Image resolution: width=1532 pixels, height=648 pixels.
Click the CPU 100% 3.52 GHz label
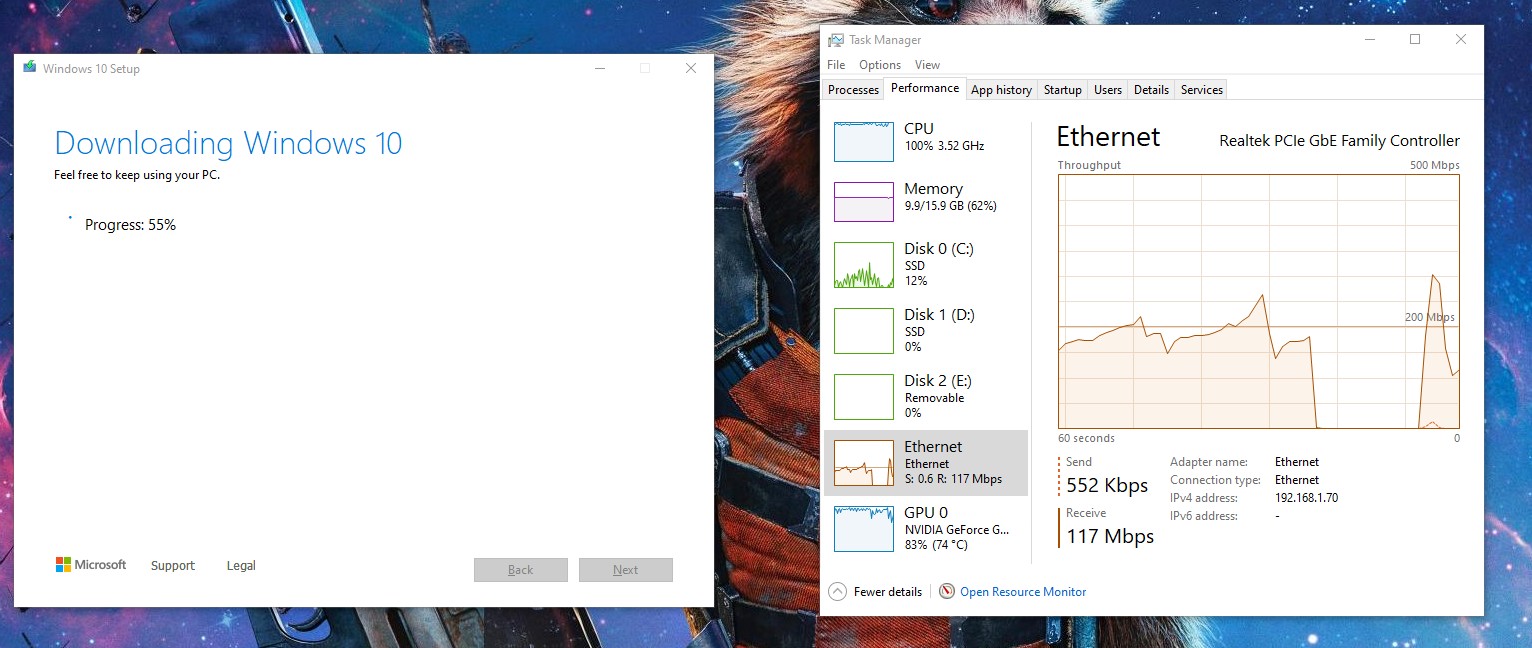(944, 146)
